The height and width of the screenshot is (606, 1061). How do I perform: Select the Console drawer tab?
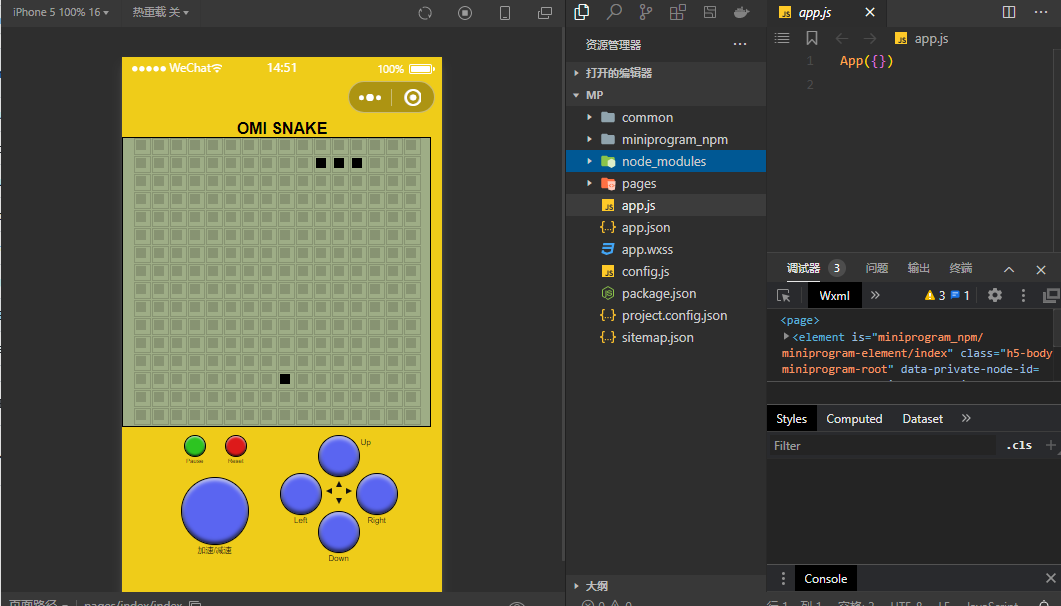pos(826,578)
